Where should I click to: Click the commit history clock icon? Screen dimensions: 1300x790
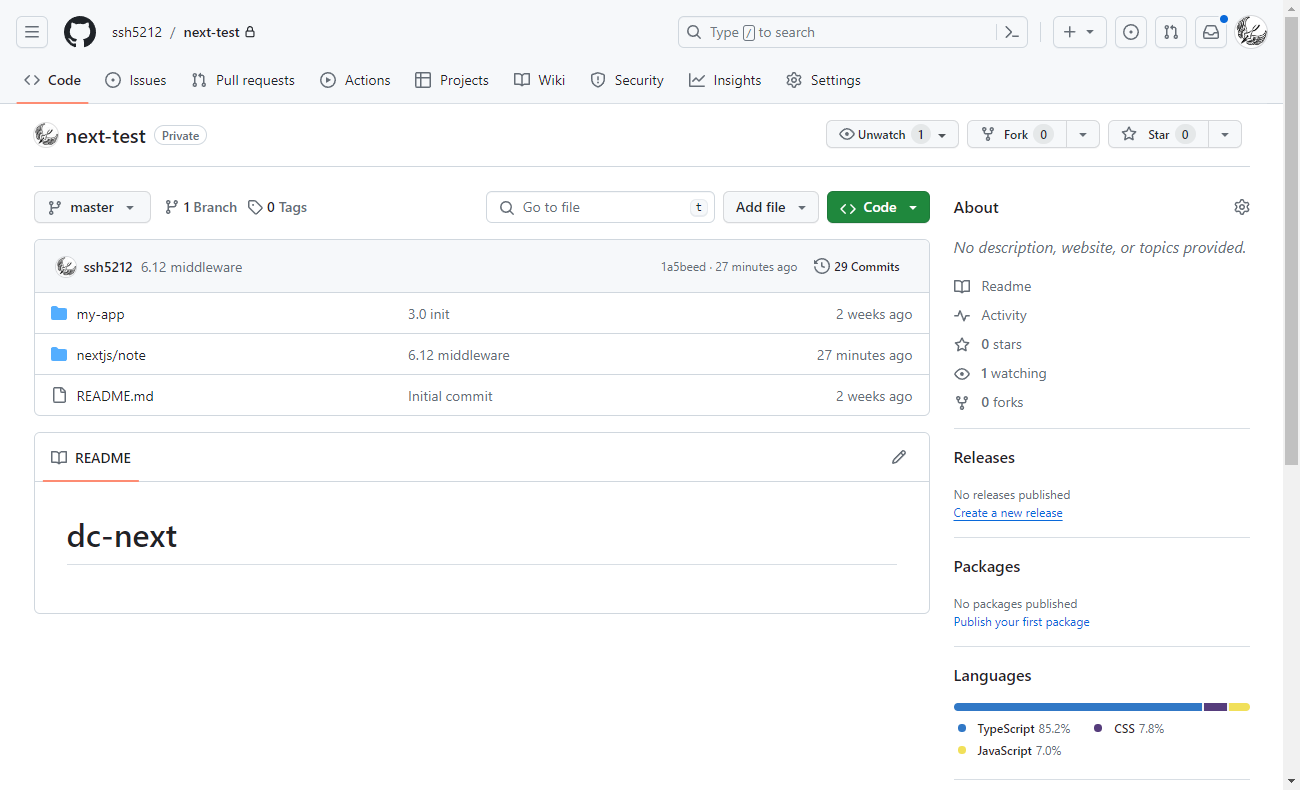point(822,266)
